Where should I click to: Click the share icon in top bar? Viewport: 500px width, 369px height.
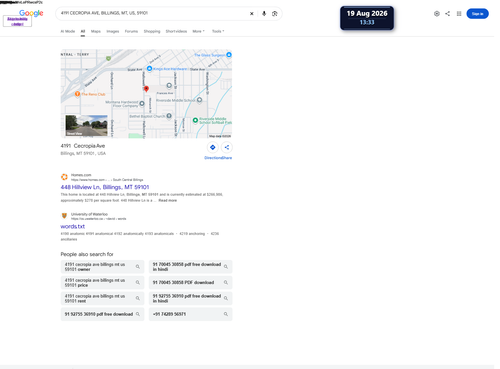[447, 14]
